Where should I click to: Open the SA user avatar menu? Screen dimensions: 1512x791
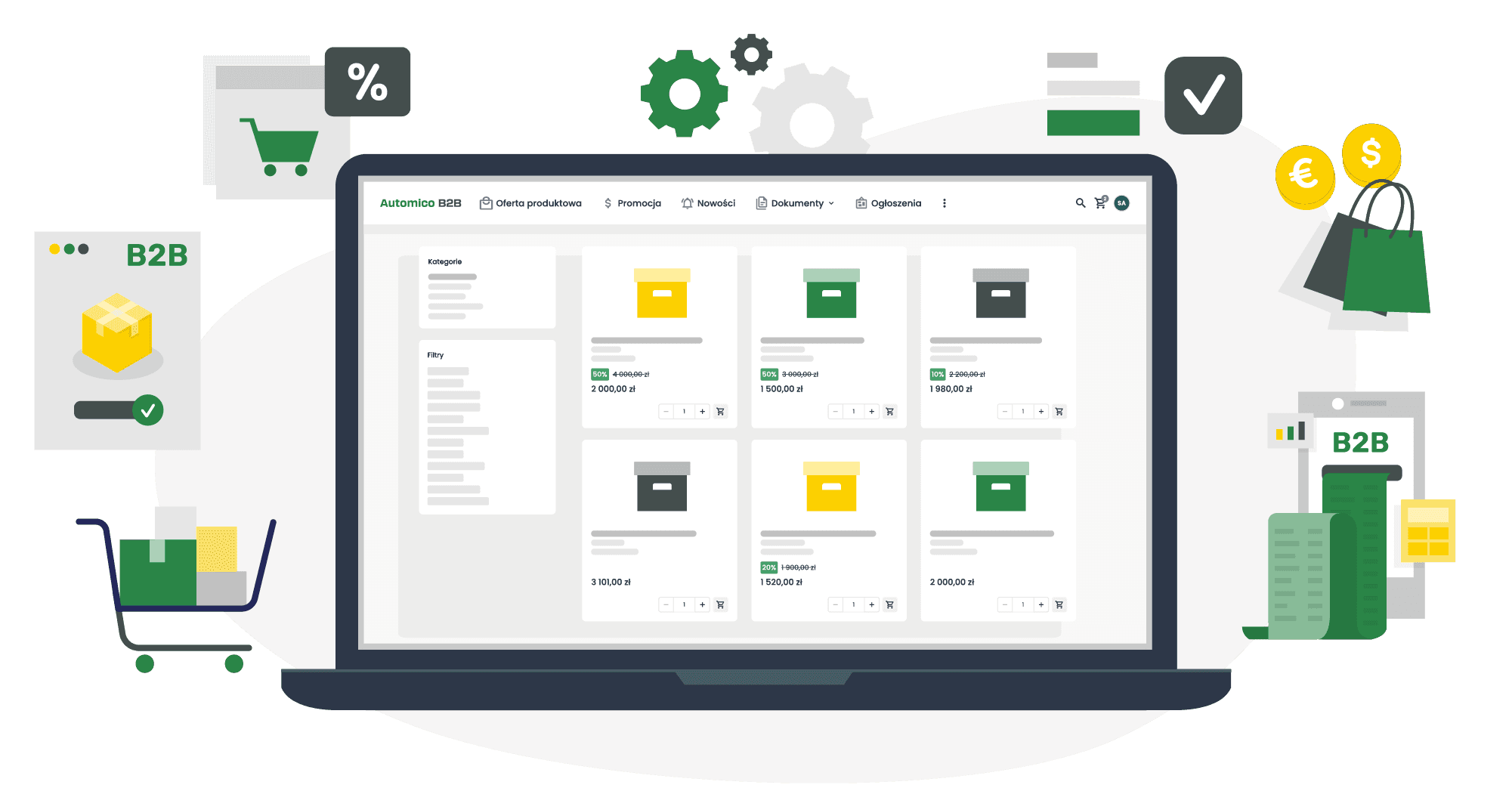click(1122, 203)
